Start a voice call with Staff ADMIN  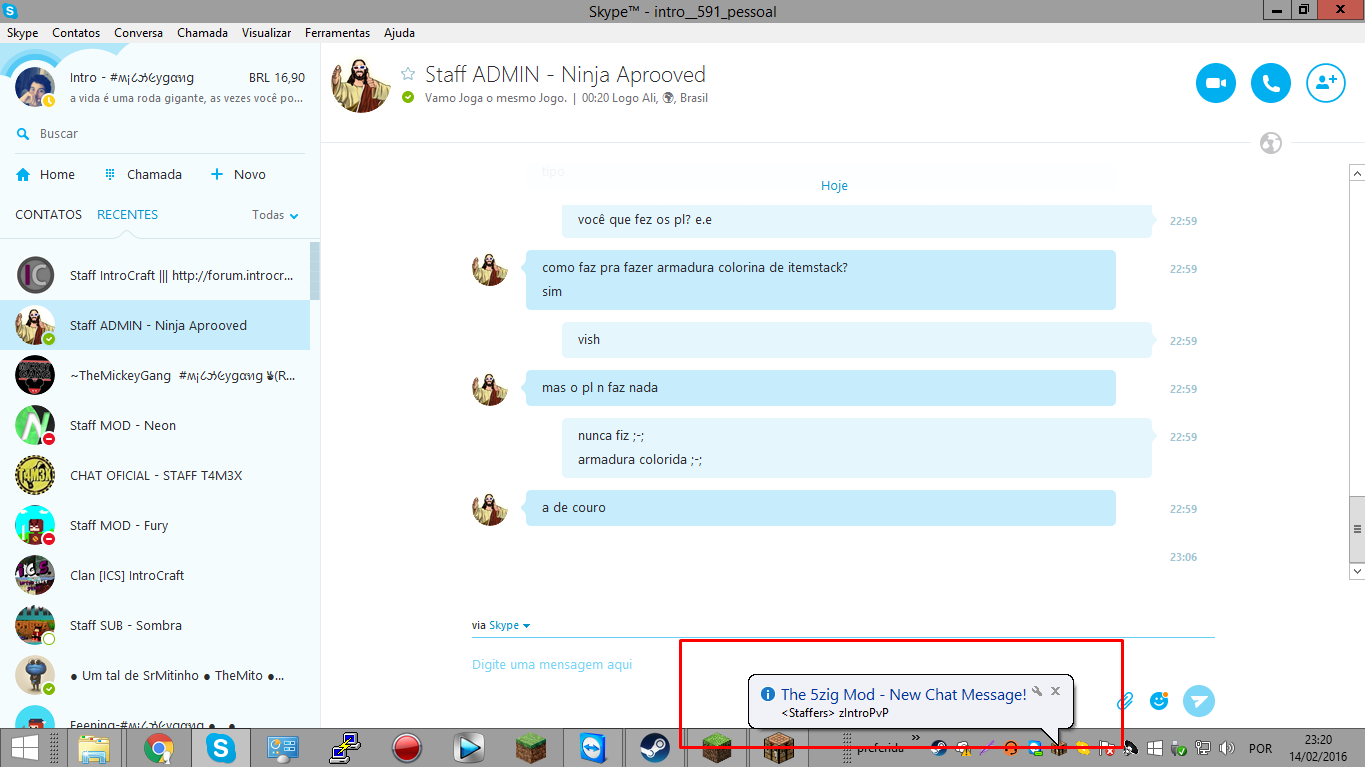[x=1271, y=83]
